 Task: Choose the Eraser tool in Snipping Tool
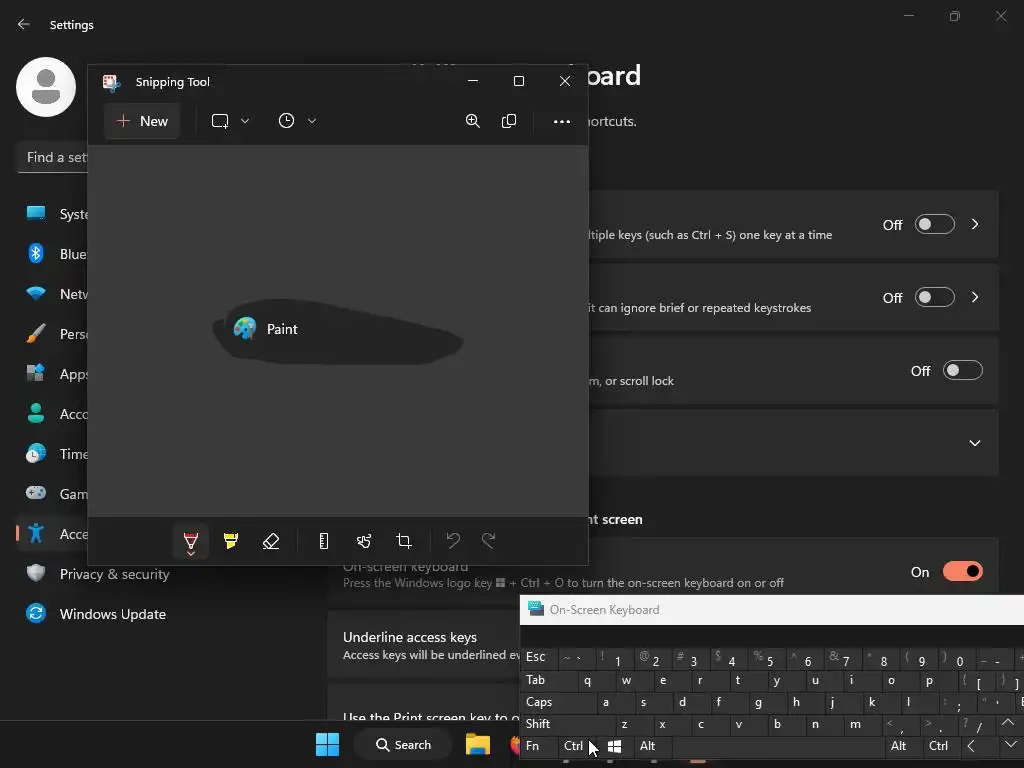tap(271, 541)
